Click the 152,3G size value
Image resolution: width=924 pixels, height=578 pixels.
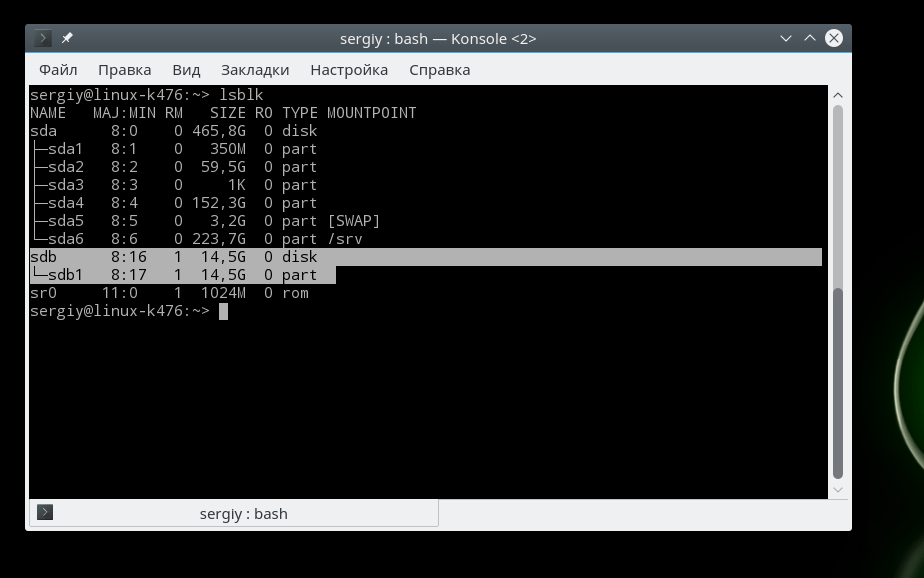click(219, 203)
